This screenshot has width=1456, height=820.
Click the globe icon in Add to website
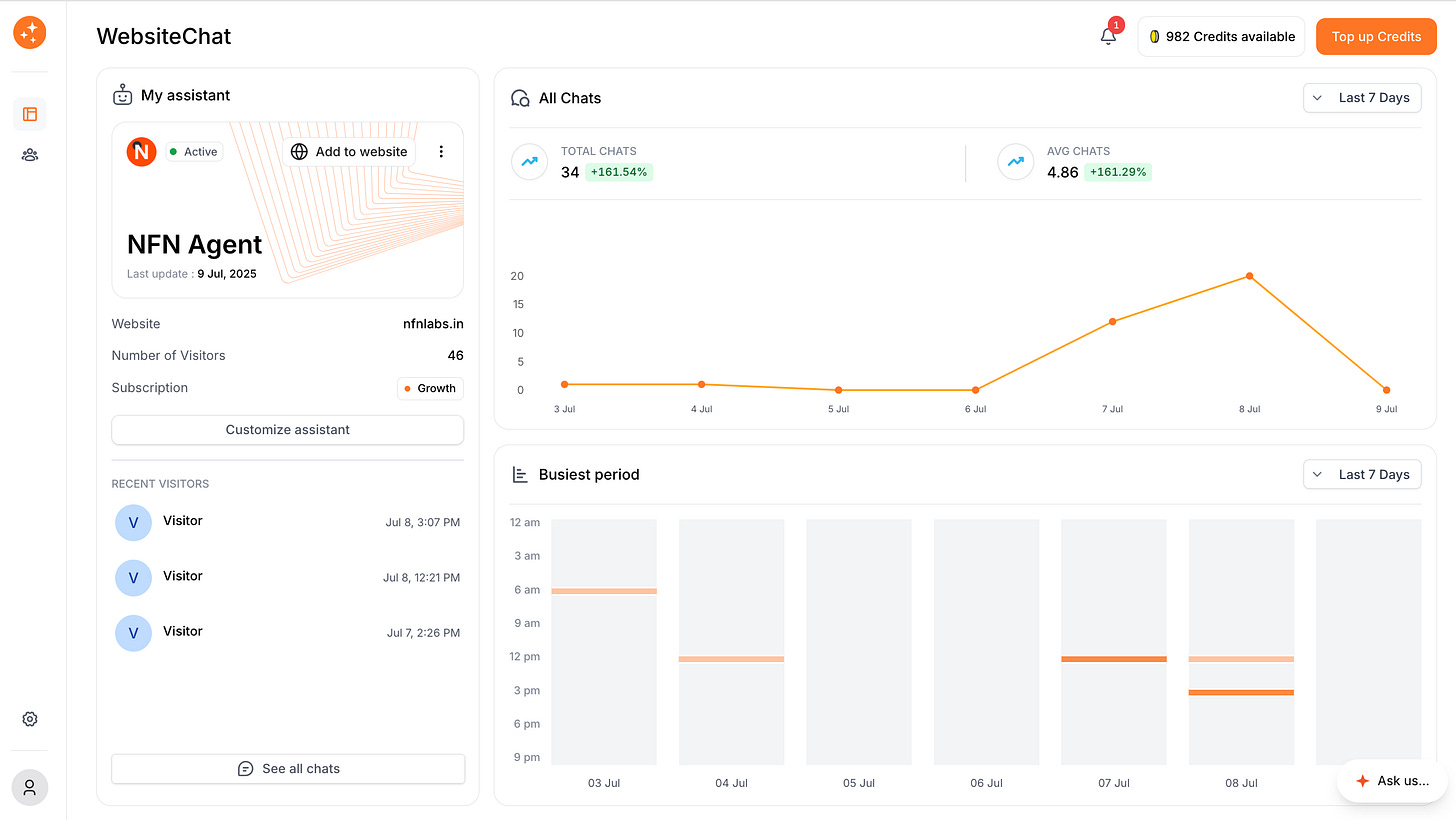click(299, 152)
